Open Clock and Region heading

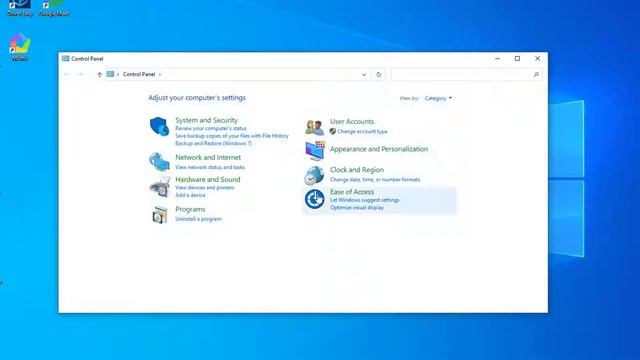click(357, 170)
